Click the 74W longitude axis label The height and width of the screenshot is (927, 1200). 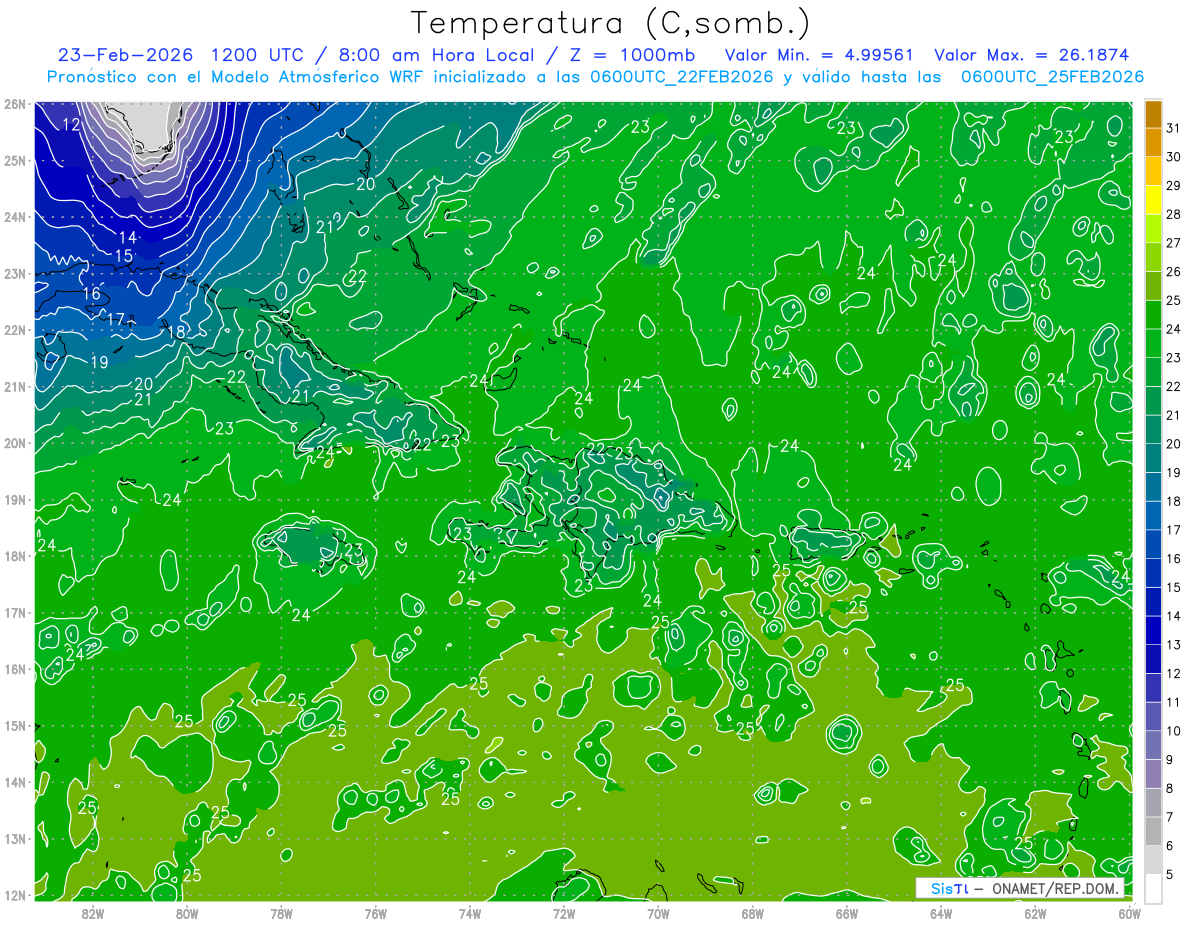click(x=470, y=912)
